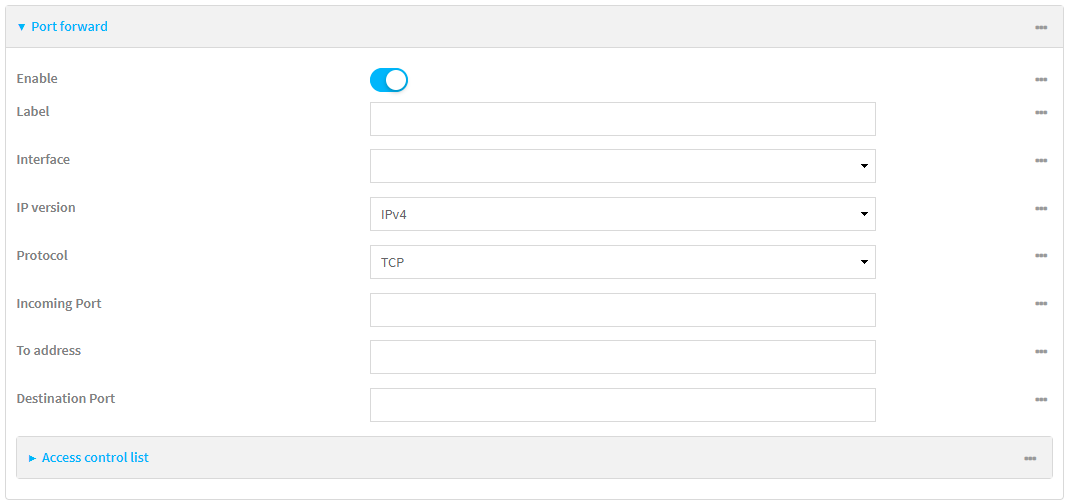Open the Interface dropdown
Screen dimensions: 1067x504
pyautogui.click(x=622, y=166)
